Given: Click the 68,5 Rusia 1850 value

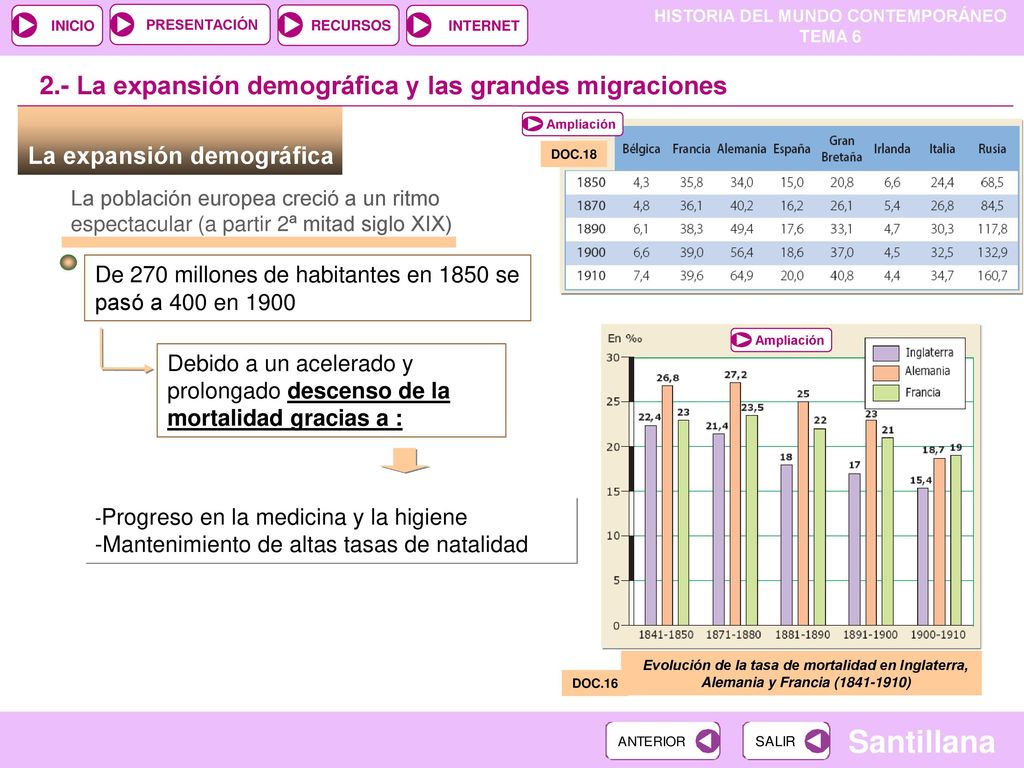Looking at the screenshot, I should pyautogui.click(x=992, y=183).
